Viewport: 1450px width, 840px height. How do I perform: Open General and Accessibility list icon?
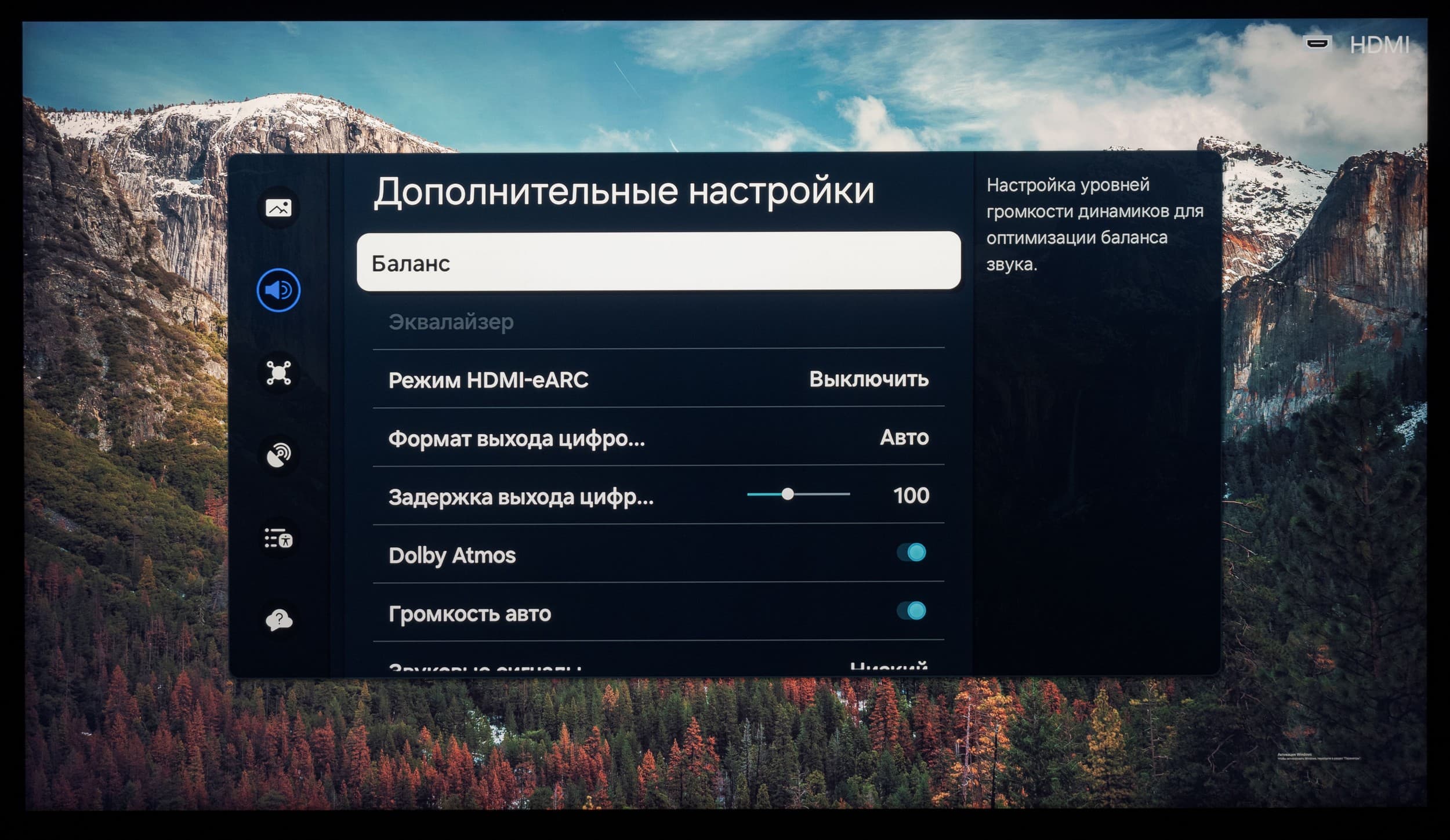pos(278,538)
